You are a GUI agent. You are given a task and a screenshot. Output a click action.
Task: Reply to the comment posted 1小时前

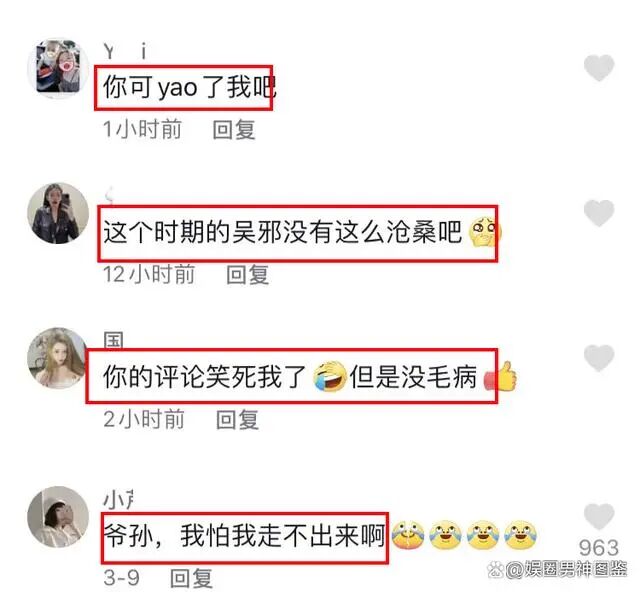click(234, 130)
